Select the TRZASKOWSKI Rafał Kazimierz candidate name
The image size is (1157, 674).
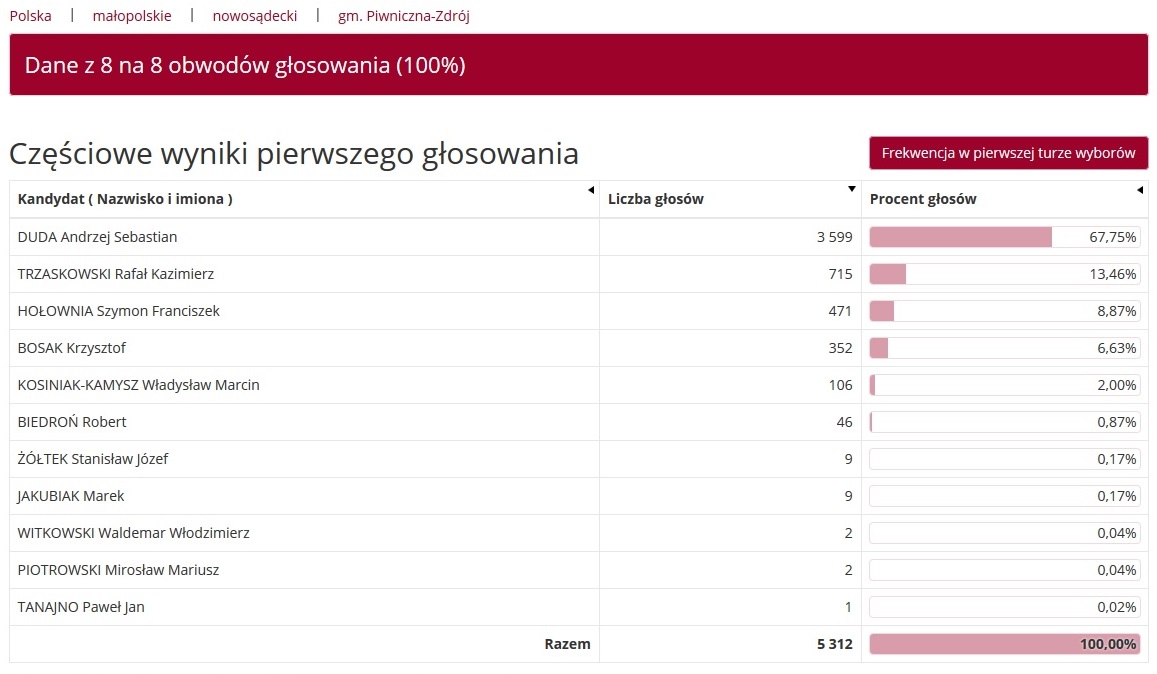coord(116,274)
